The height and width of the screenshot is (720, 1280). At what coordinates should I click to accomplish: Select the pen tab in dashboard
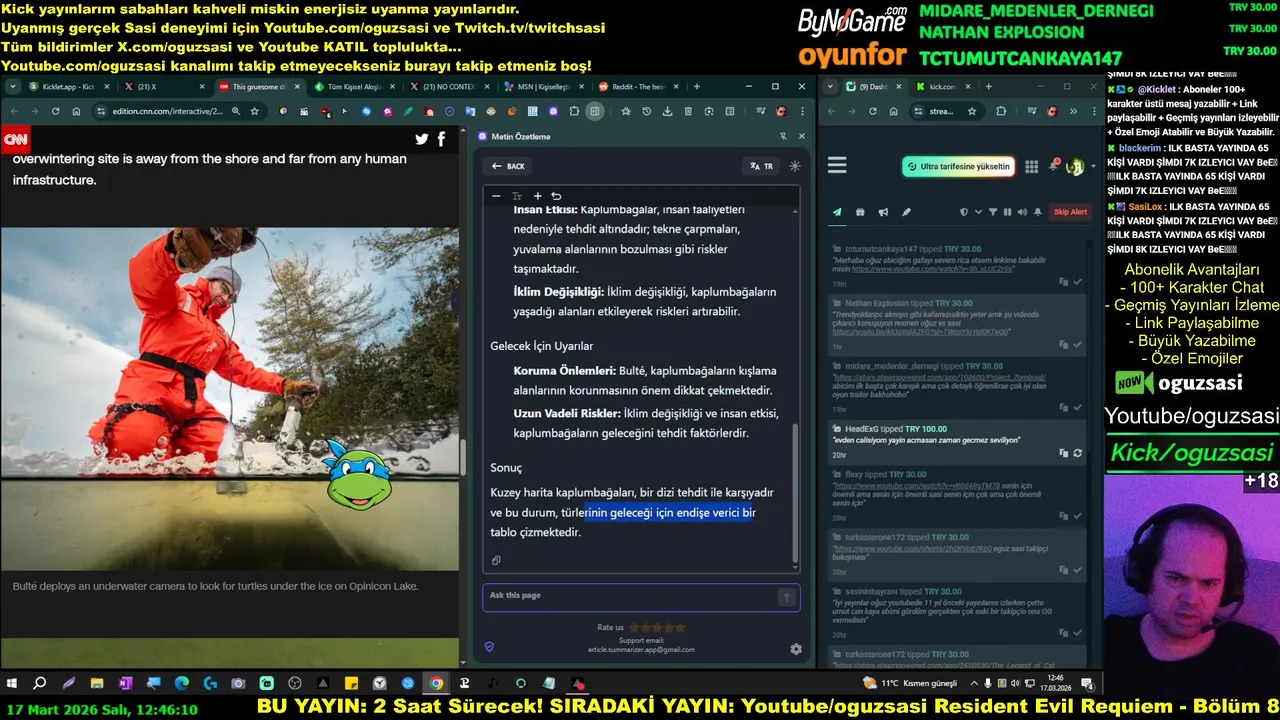[x=906, y=212]
